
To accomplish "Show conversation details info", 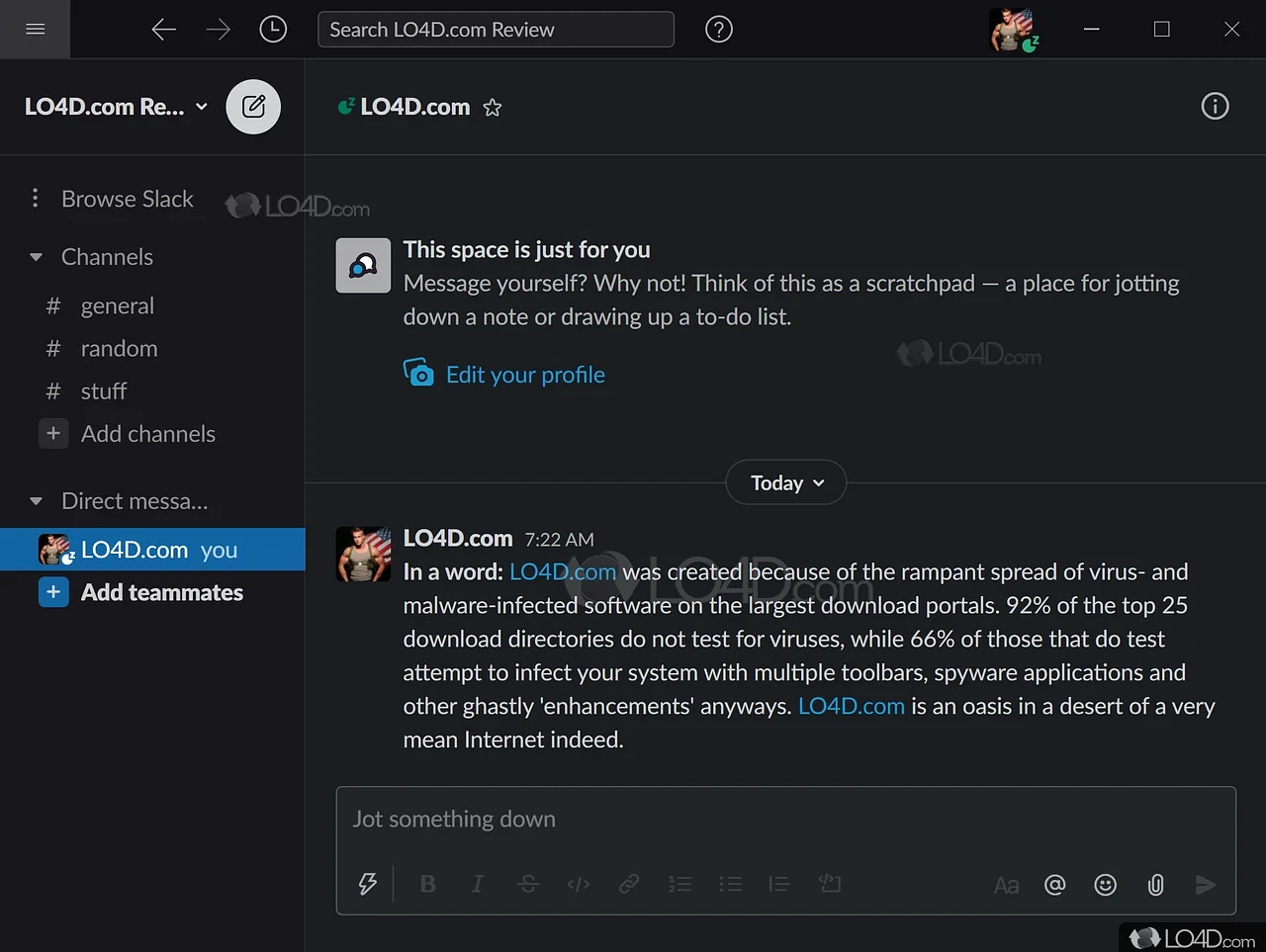I will tap(1215, 106).
